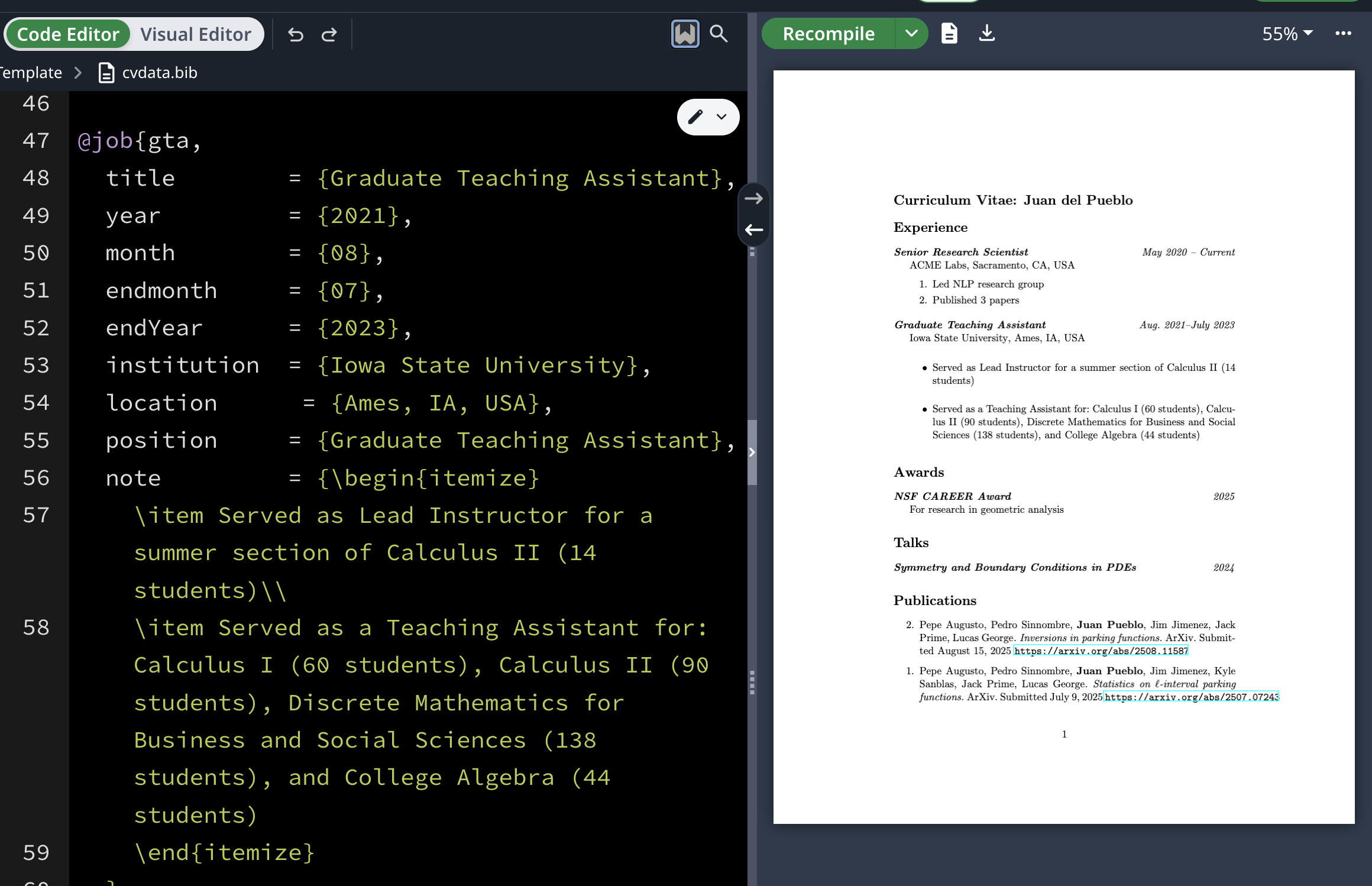Open the arxiv 2508.11587 link in PDF
The width and height of the screenshot is (1372, 886).
1101,651
